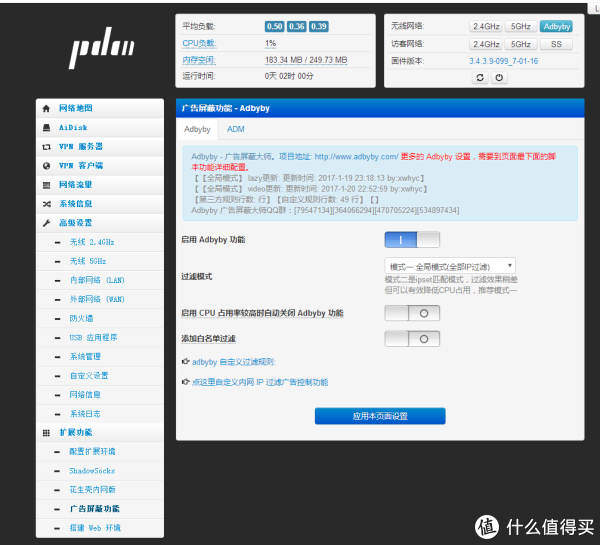The width and height of the screenshot is (600, 545).
Task: Click the grid icon beside 扩展功能
Action: 46,433
